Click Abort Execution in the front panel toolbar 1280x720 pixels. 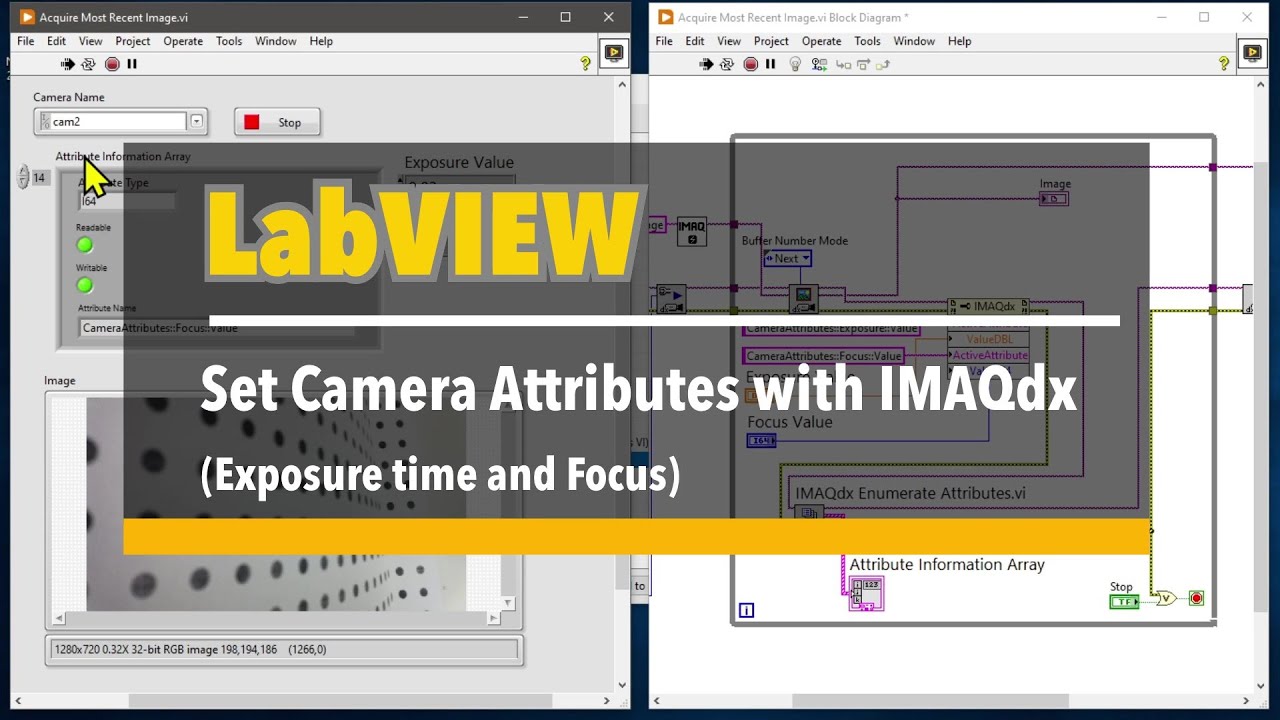coord(112,64)
